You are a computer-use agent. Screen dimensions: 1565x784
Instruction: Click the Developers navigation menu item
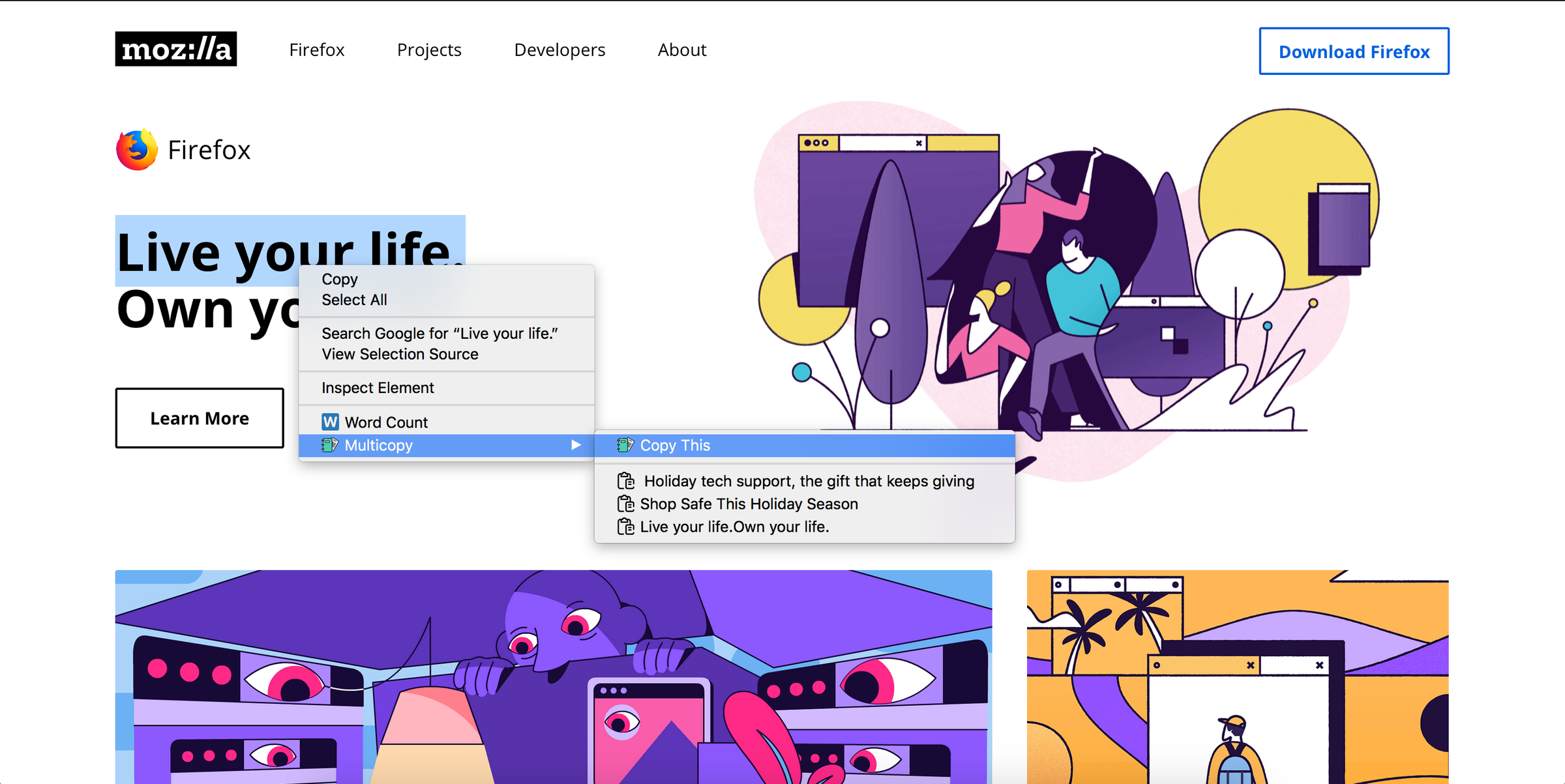coord(559,49)
